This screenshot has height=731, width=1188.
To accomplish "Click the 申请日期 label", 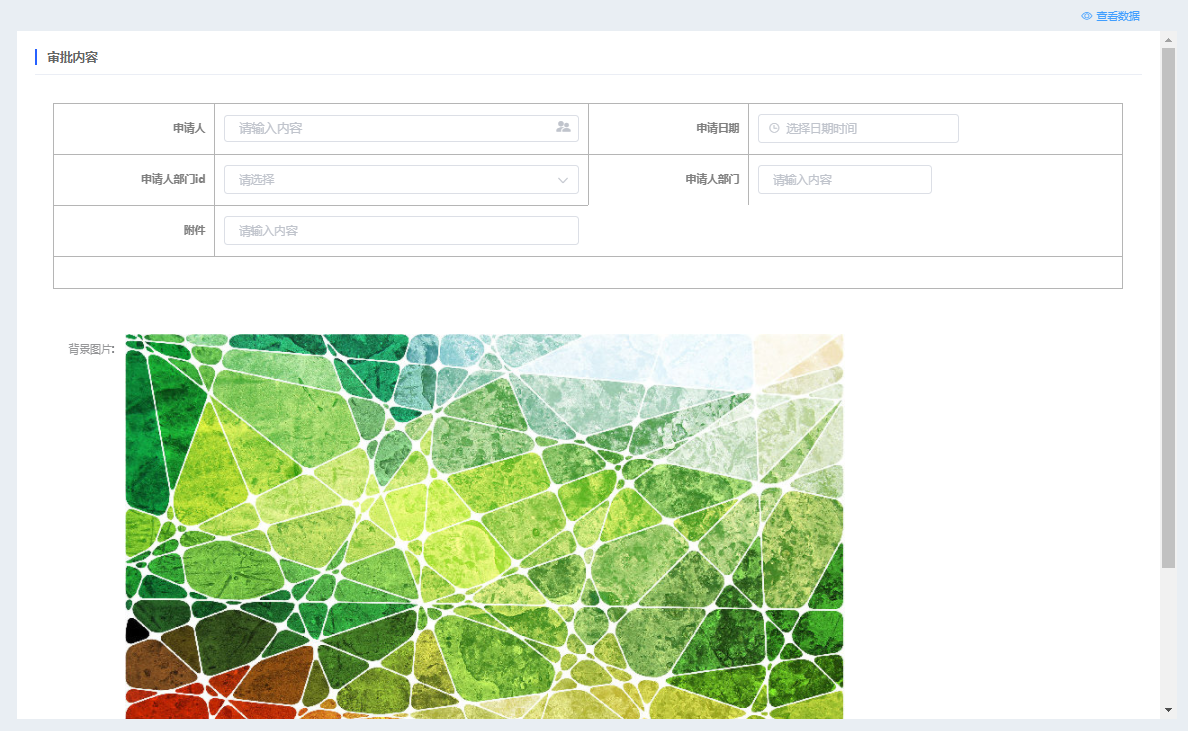I will (x=717, y=128).
